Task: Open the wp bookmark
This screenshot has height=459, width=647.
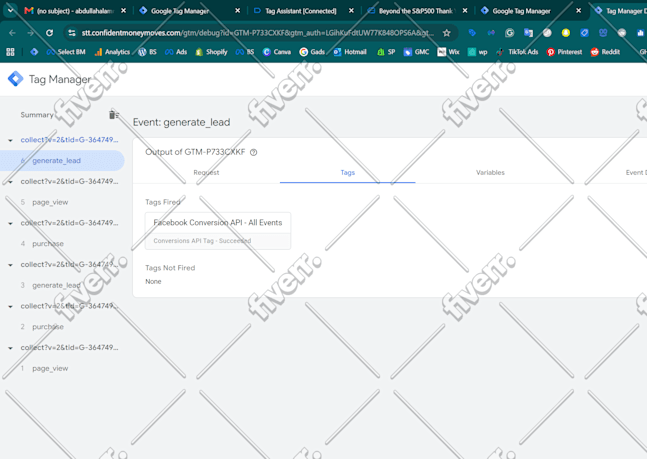Action: pyautogui.click(x=477, y=52)
